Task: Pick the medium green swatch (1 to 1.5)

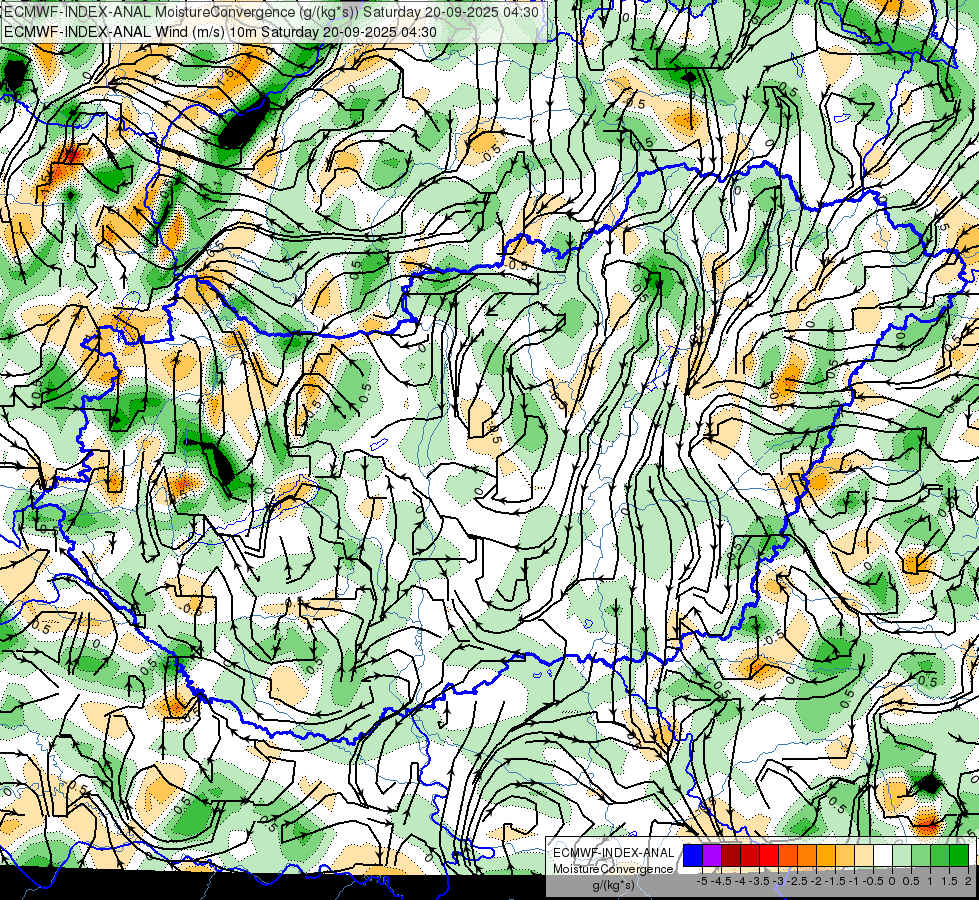Action: click(940, 855)
